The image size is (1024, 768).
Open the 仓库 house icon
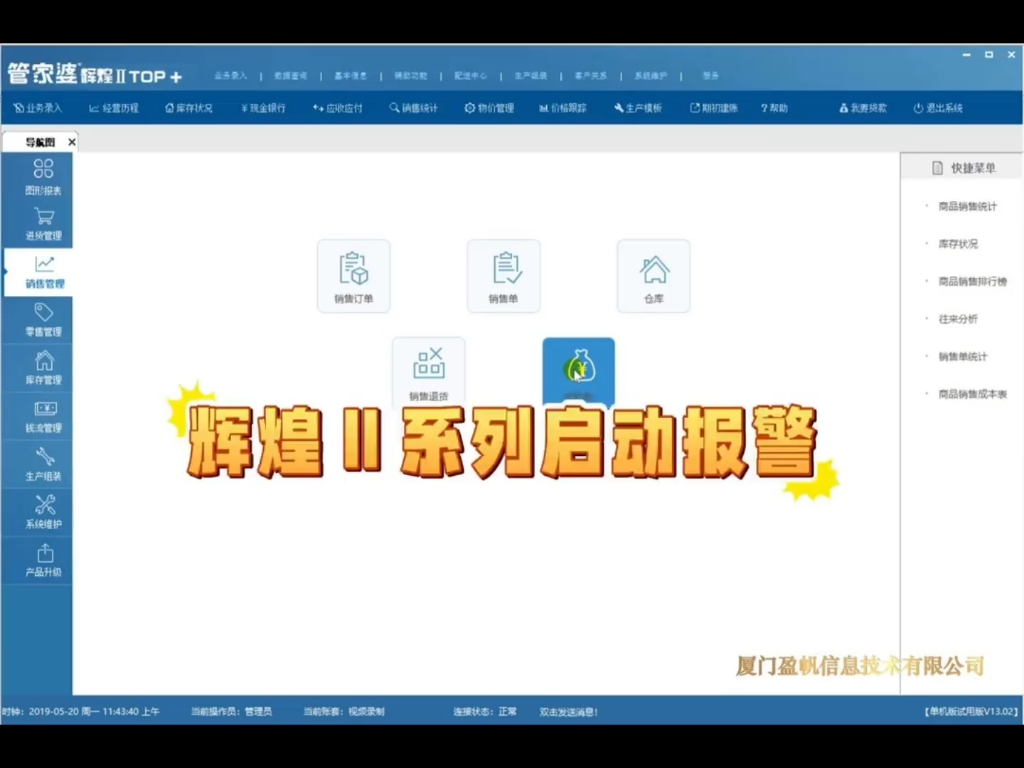[654, 276]
